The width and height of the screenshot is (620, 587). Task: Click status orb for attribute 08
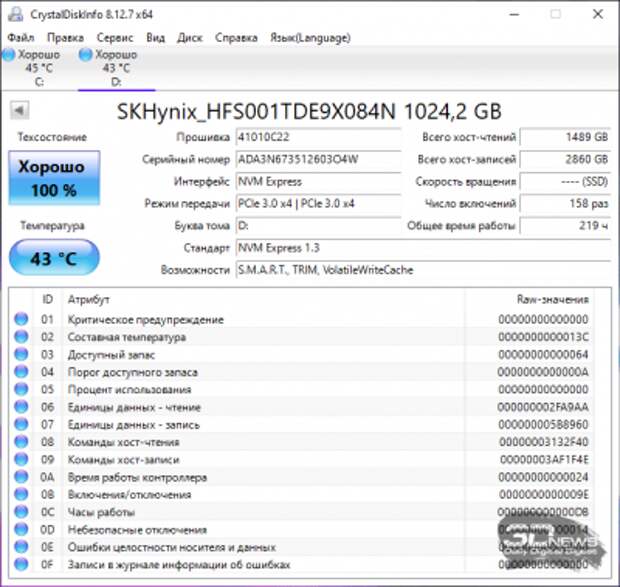point(21,441)
